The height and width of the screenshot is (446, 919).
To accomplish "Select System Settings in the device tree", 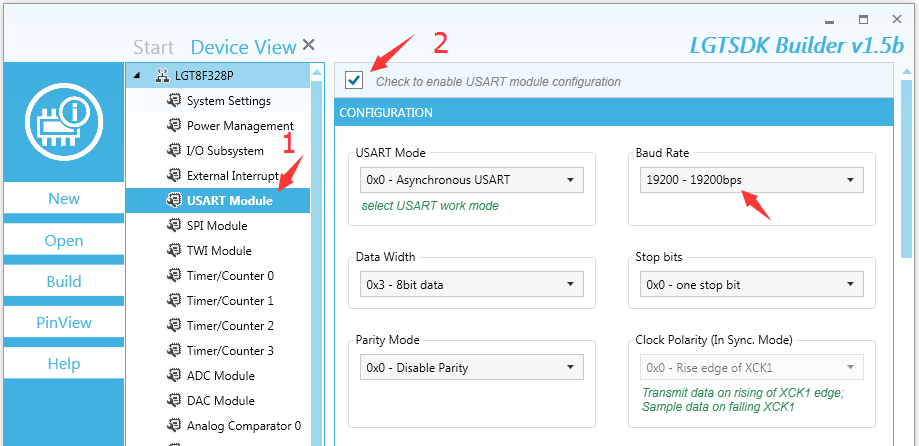I will tap(229, 101).
